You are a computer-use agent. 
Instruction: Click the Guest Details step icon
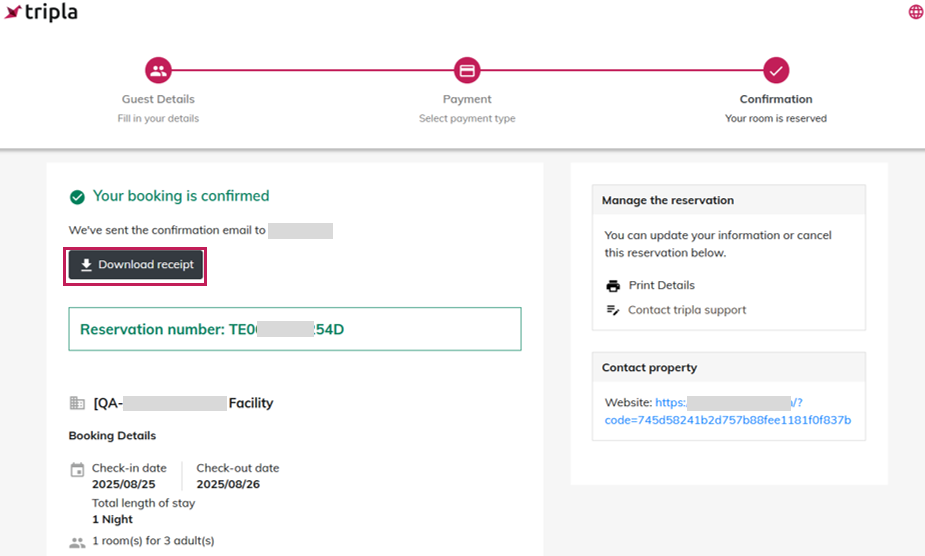(158, 70)
